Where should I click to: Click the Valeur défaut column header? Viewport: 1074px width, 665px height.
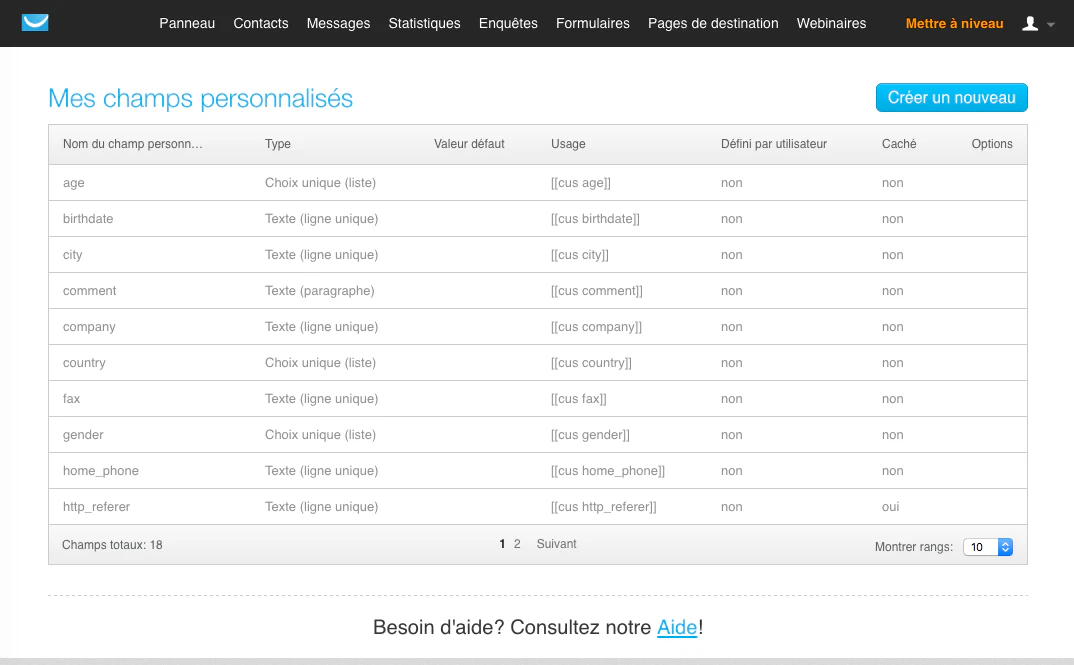tap(469, 144)
